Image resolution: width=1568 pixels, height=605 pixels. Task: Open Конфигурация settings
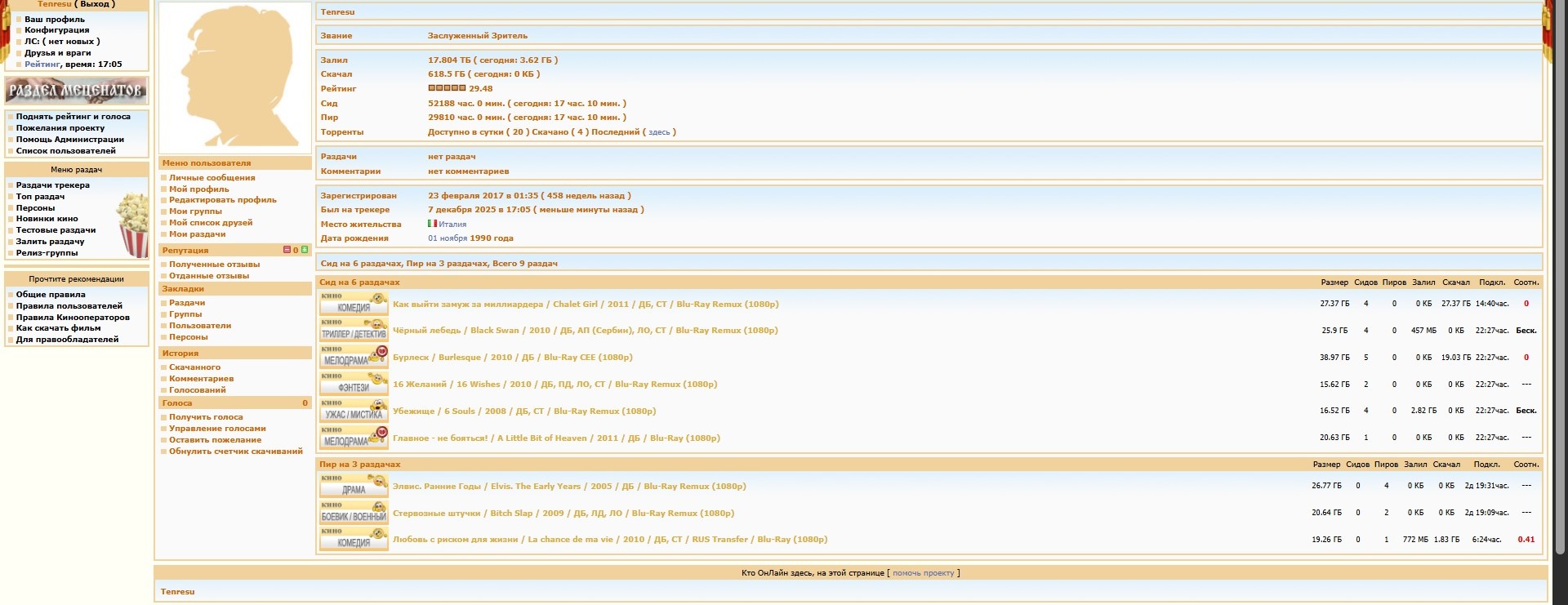[57, 30]
